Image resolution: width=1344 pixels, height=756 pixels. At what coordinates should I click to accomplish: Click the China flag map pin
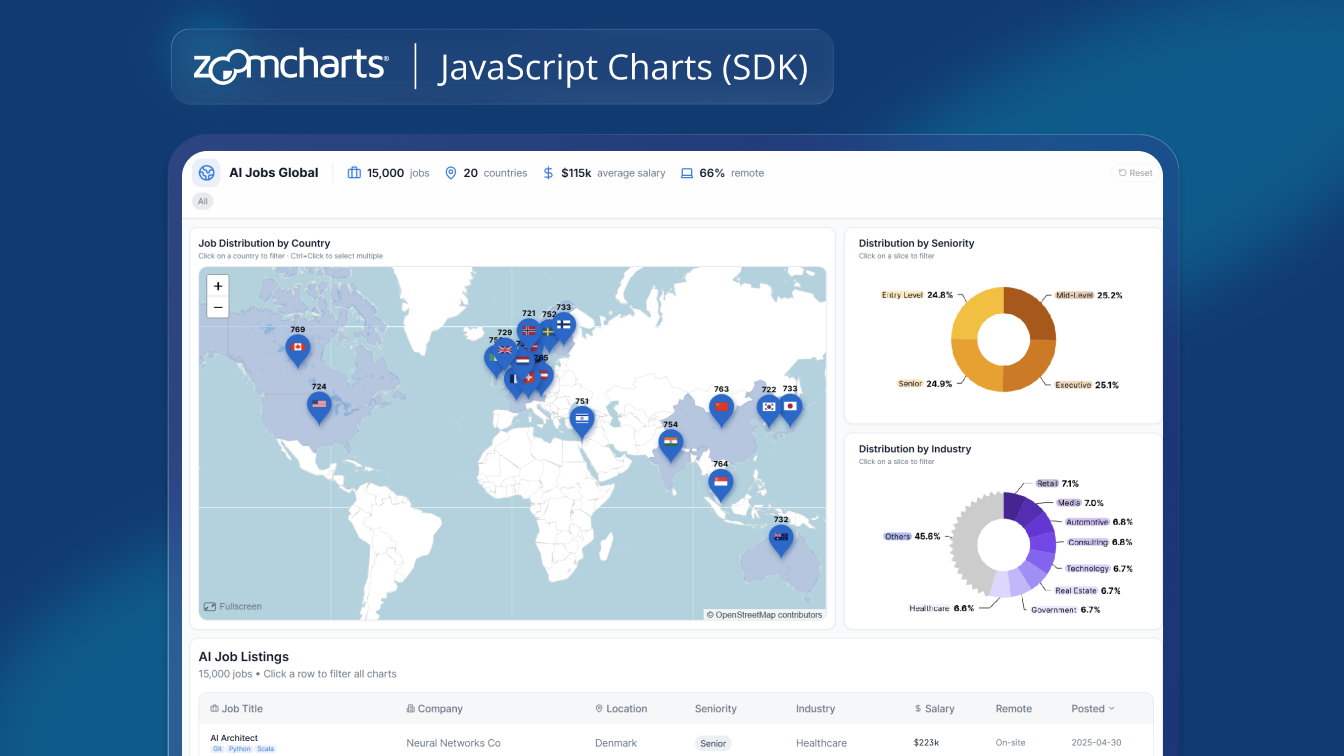721,407
